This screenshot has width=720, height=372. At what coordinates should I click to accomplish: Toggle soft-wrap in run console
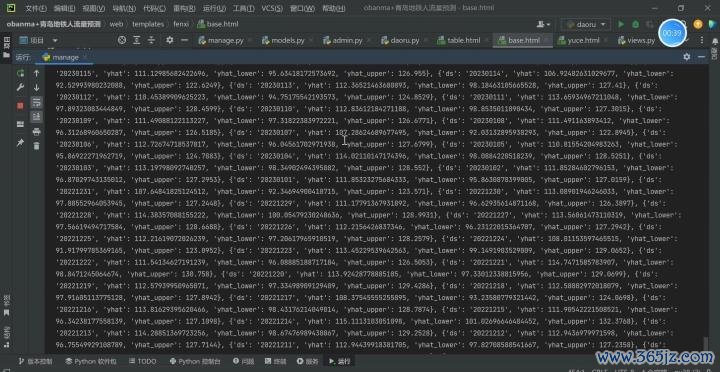36,102
